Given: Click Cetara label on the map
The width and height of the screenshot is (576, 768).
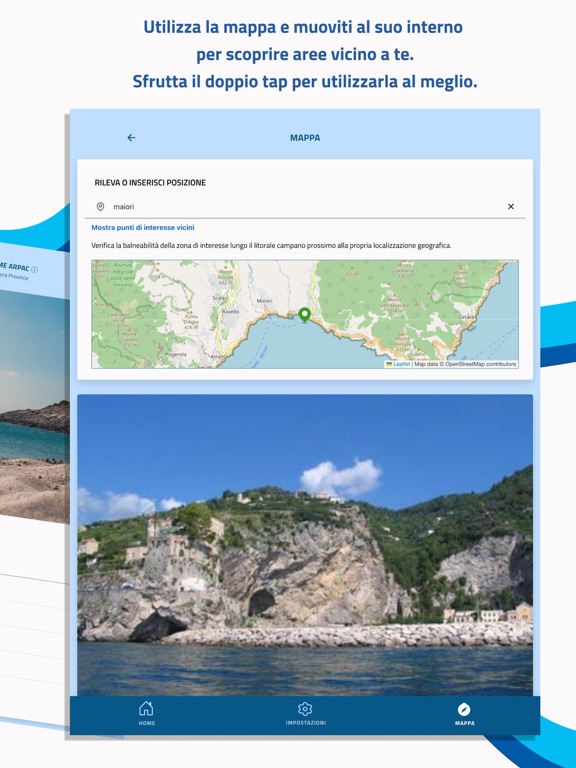Looking at the screenshot, I should tap(466, 317).
